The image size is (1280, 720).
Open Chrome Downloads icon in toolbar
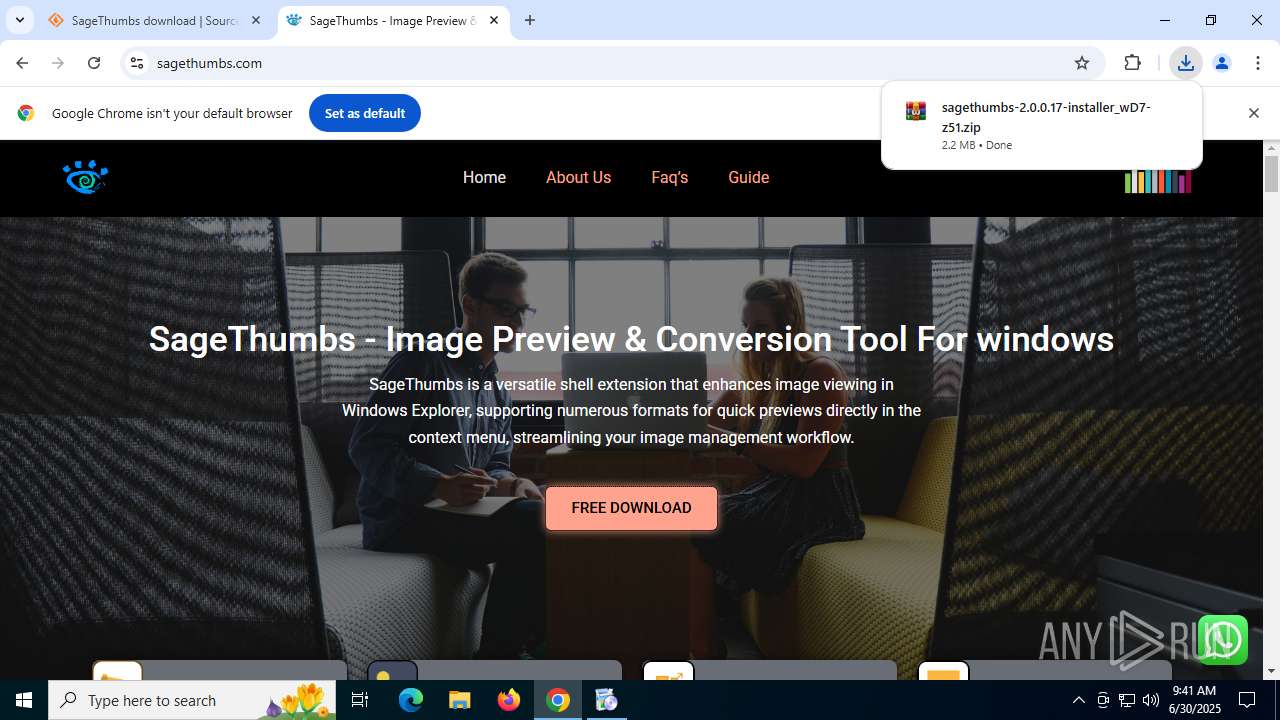coord(1185,63)
